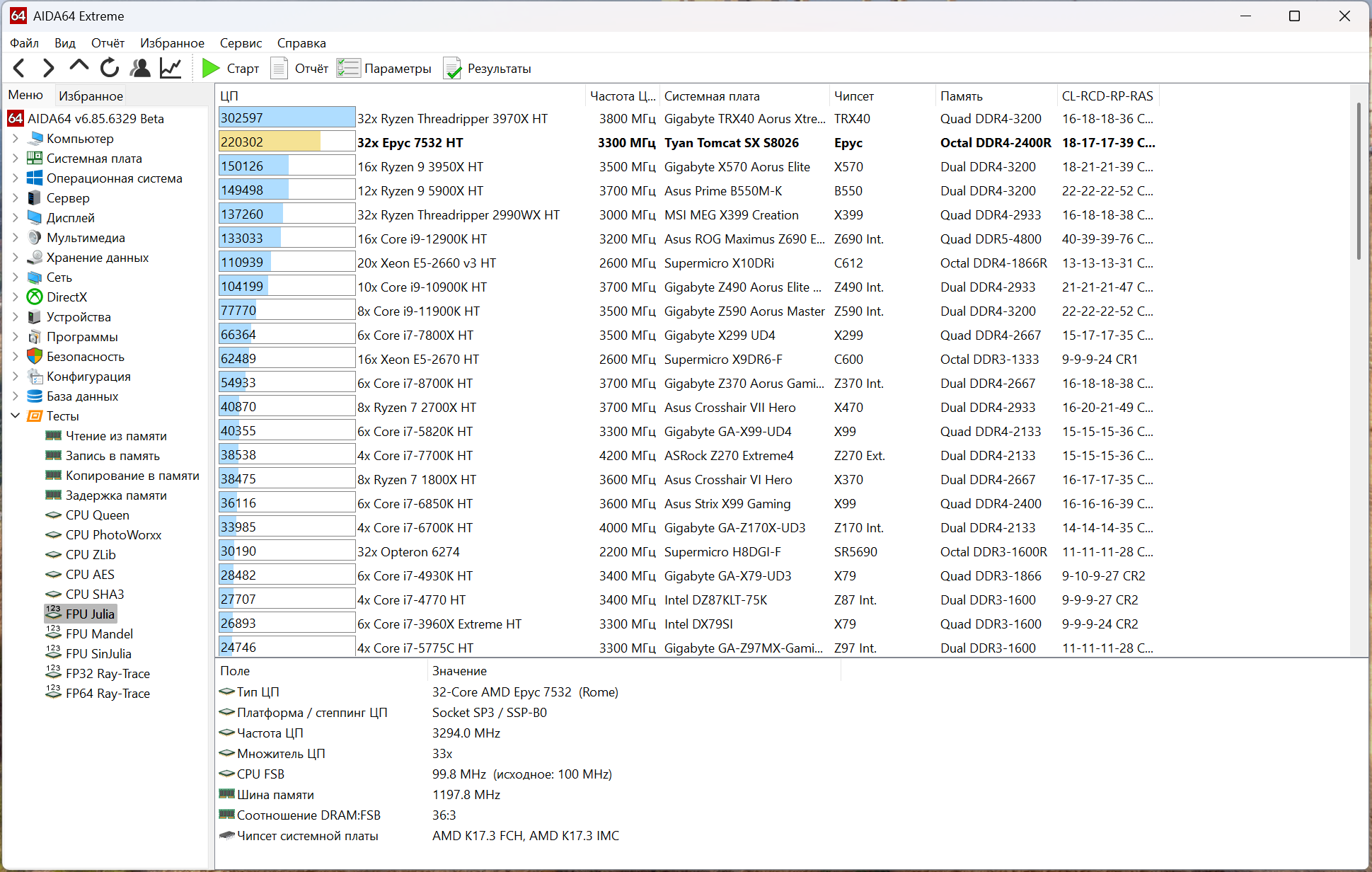Viewport: 1372px width, 872px height.
Task: Select the CPU Queen benchmark
Action: point(97,515)
